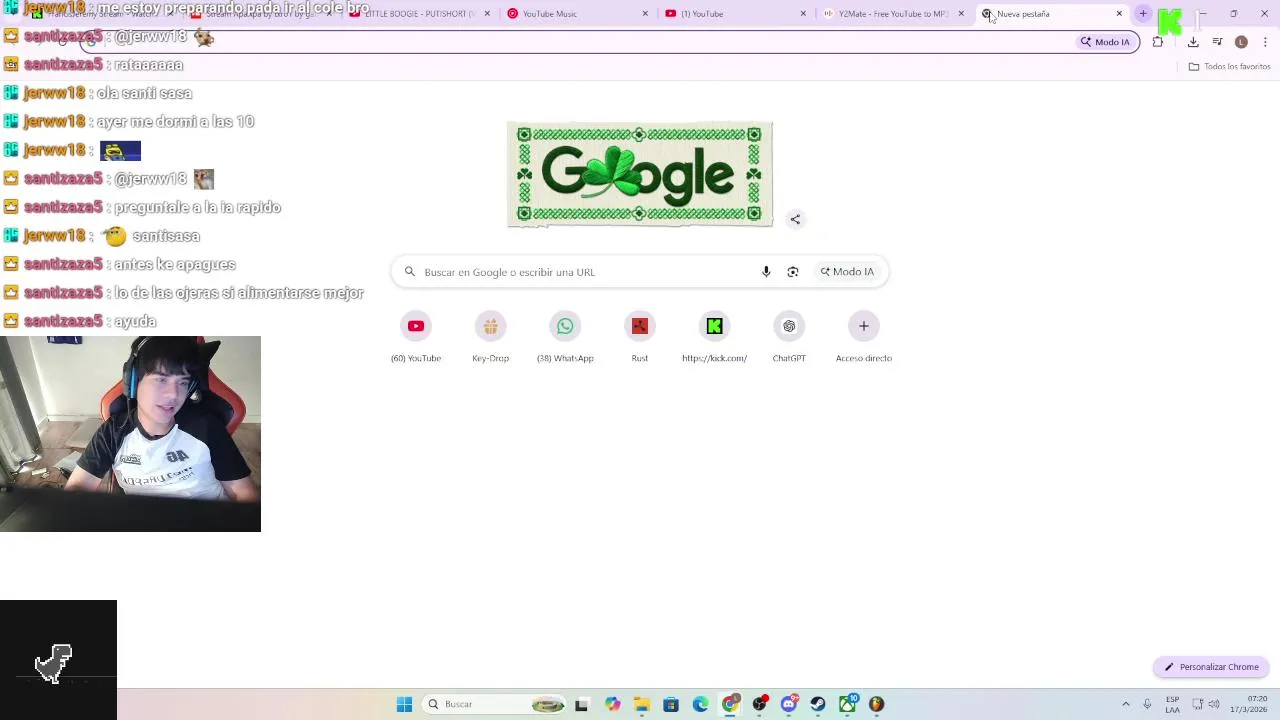Click Personalizar Chrome button

(1212, 667)
